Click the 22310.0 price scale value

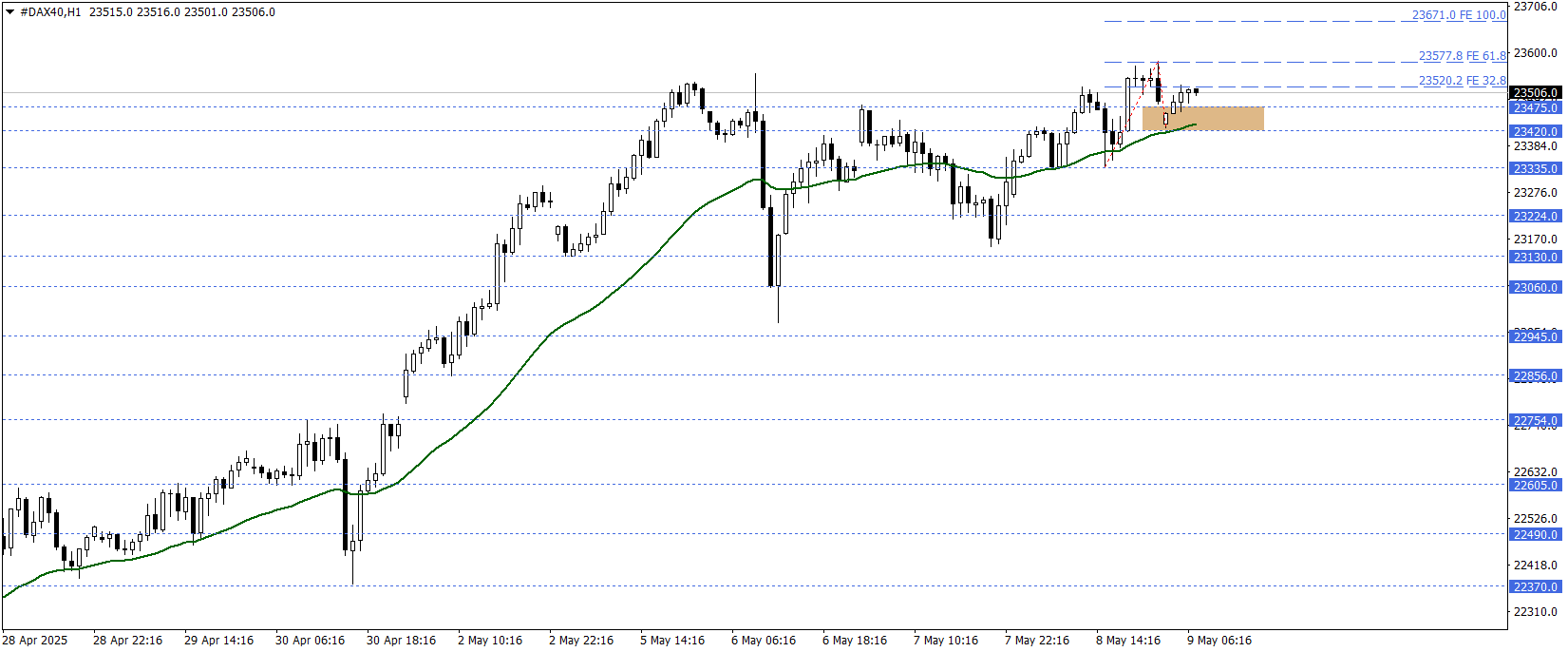click(x=1536, y=612)
